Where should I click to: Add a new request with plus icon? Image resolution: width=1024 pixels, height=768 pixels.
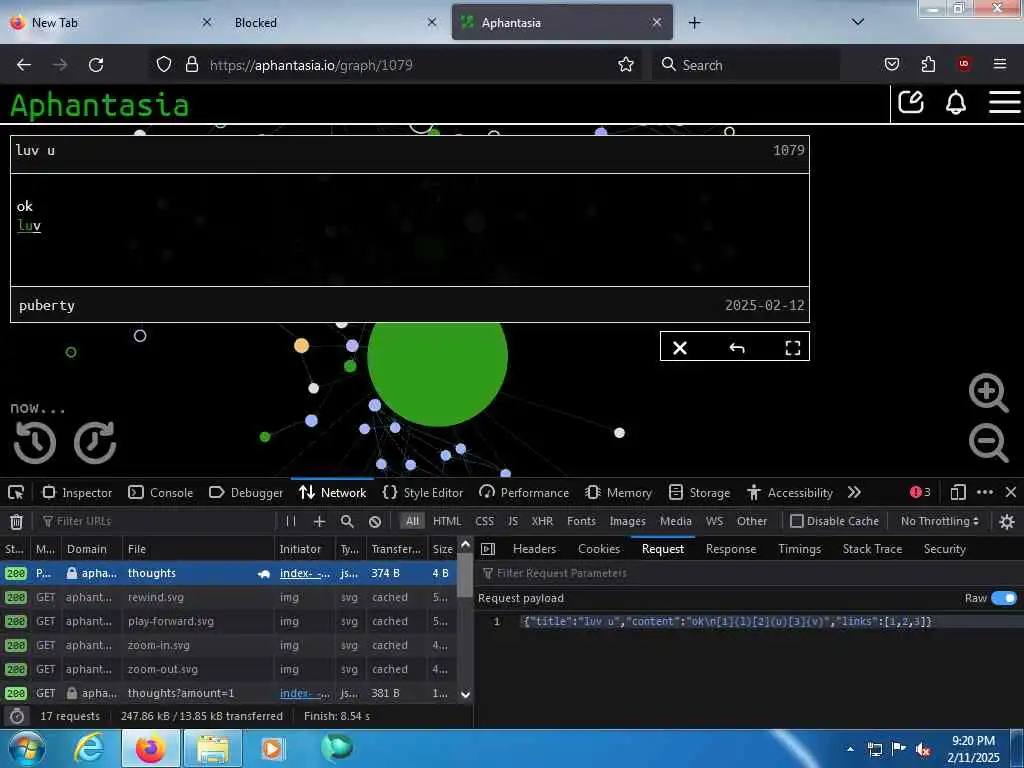pos(319,521)
